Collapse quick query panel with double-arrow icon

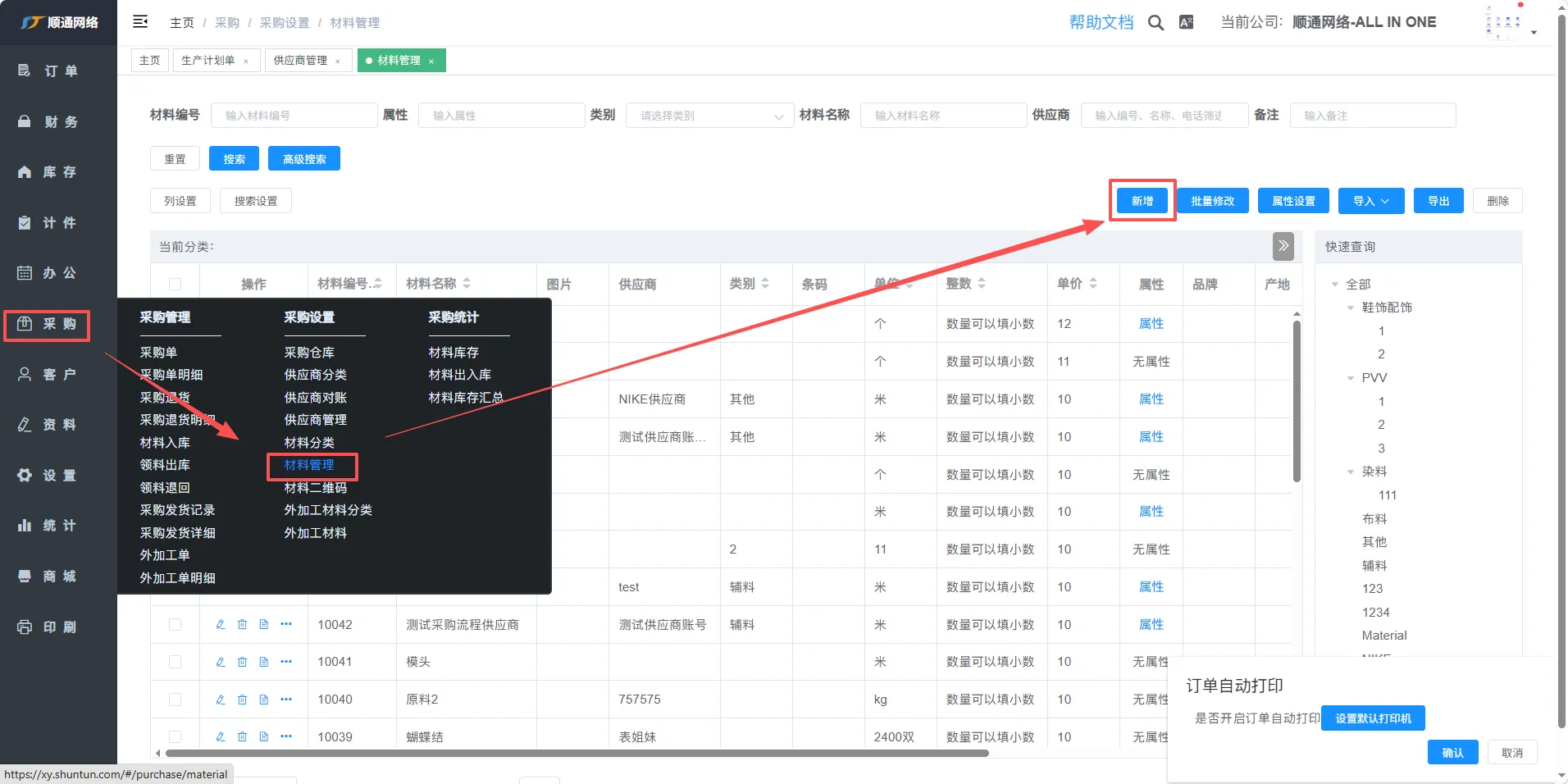click(x=1283, y=246)
